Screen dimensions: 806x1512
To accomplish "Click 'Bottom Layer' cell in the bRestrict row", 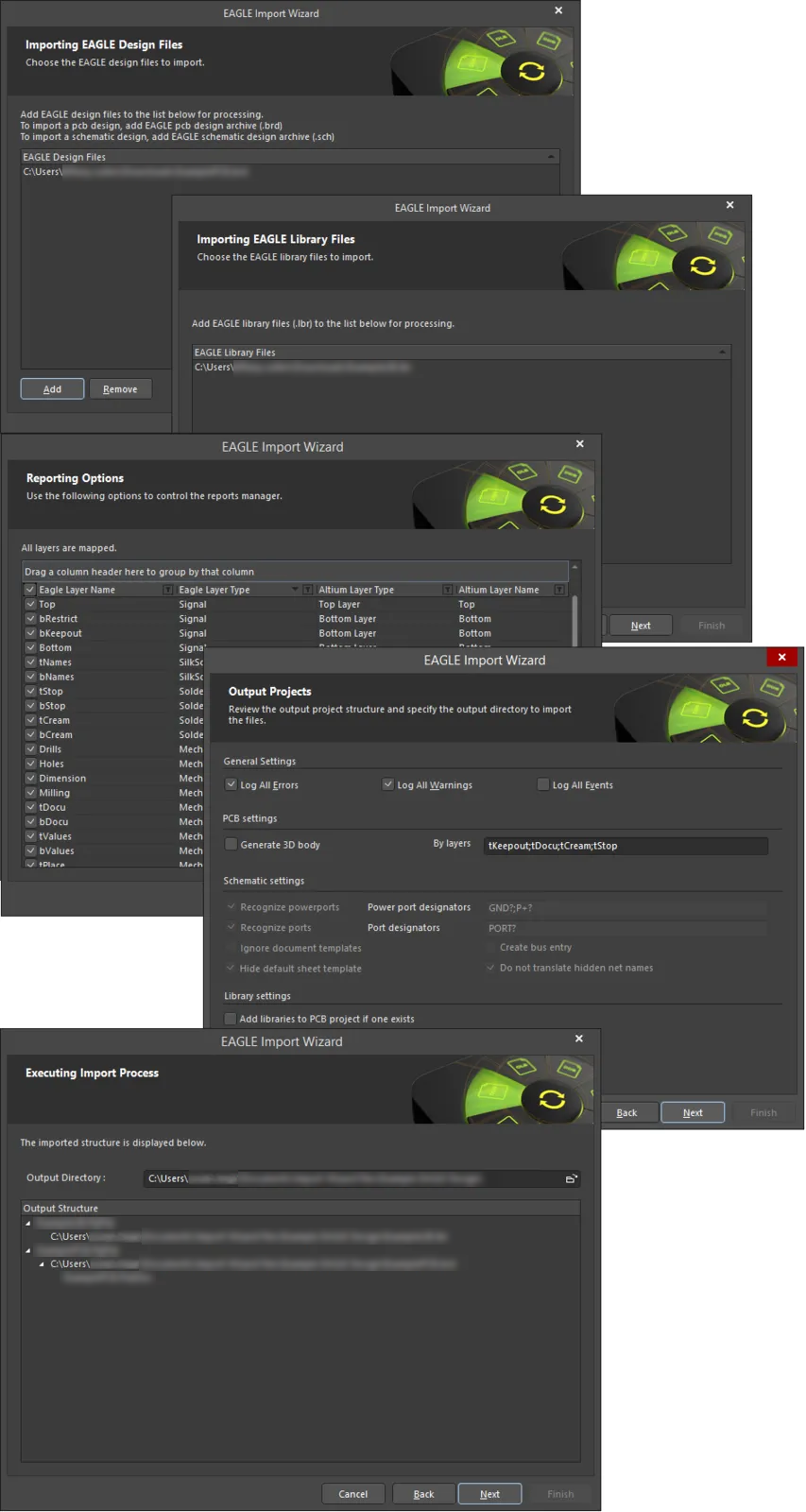I will 348,619.
